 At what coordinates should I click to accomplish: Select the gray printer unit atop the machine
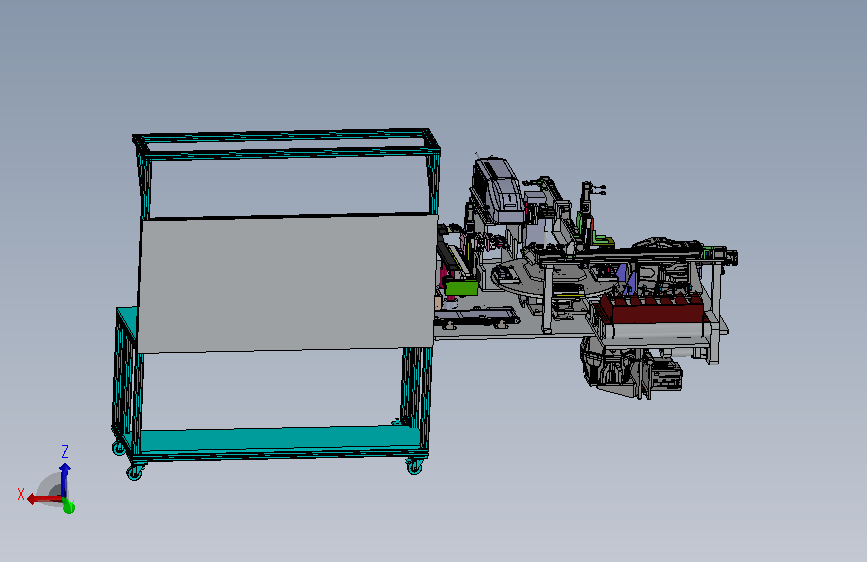(x=498, y=189)
